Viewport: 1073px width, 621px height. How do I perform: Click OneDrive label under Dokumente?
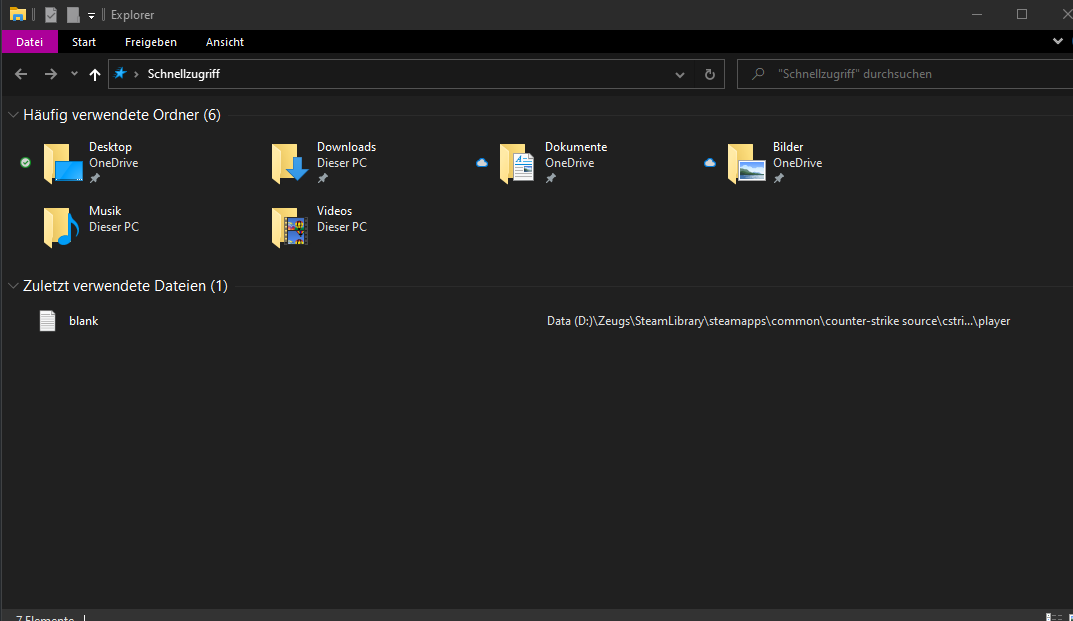569,163
